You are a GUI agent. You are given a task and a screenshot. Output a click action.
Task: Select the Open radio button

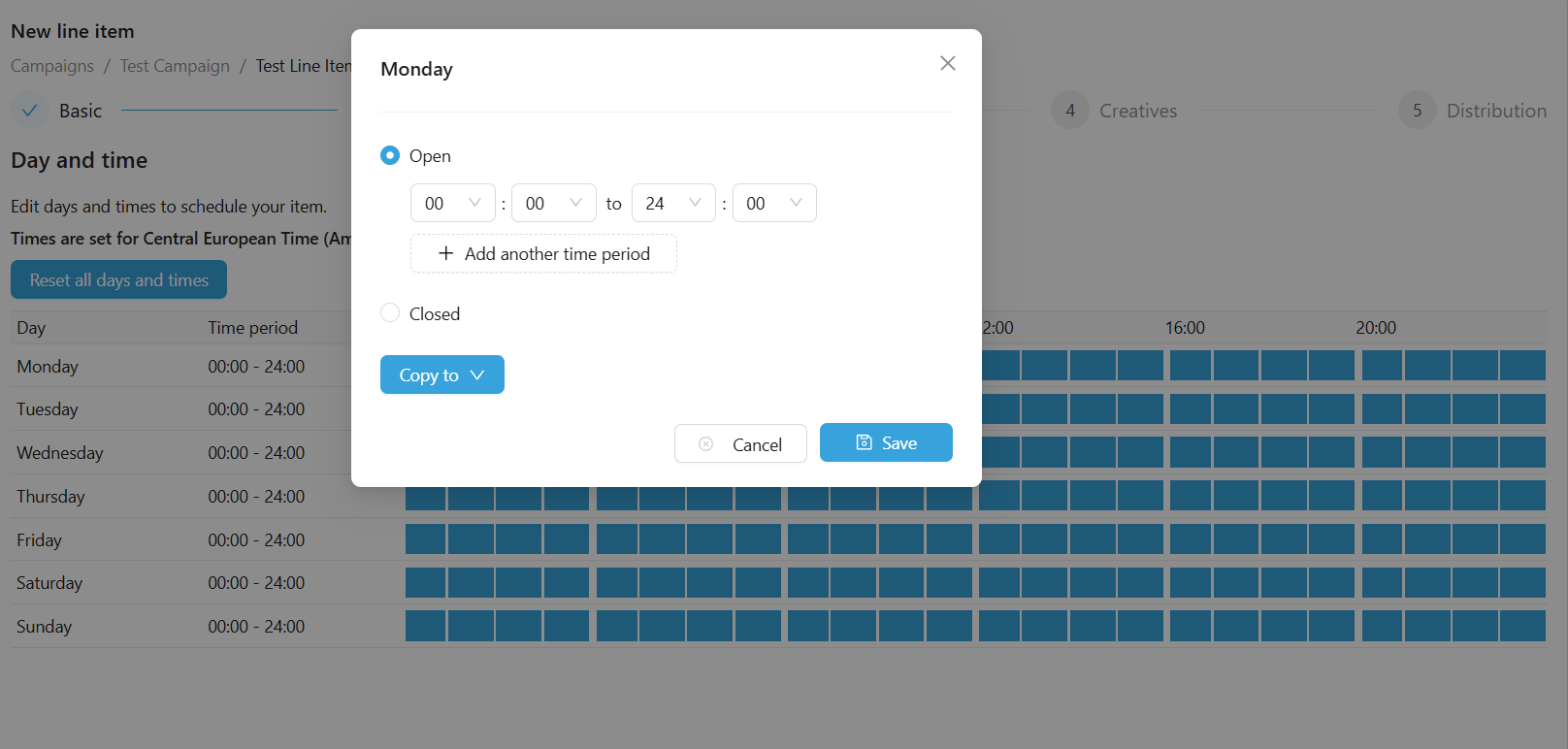click(390, 155)
